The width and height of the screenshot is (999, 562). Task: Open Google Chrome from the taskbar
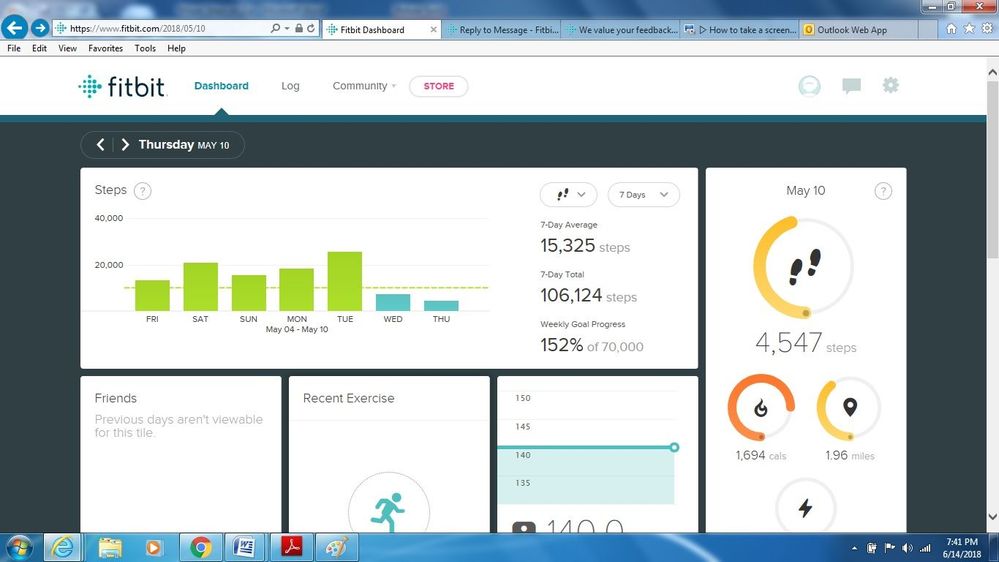pyautogui.click(x=201, y=547)
